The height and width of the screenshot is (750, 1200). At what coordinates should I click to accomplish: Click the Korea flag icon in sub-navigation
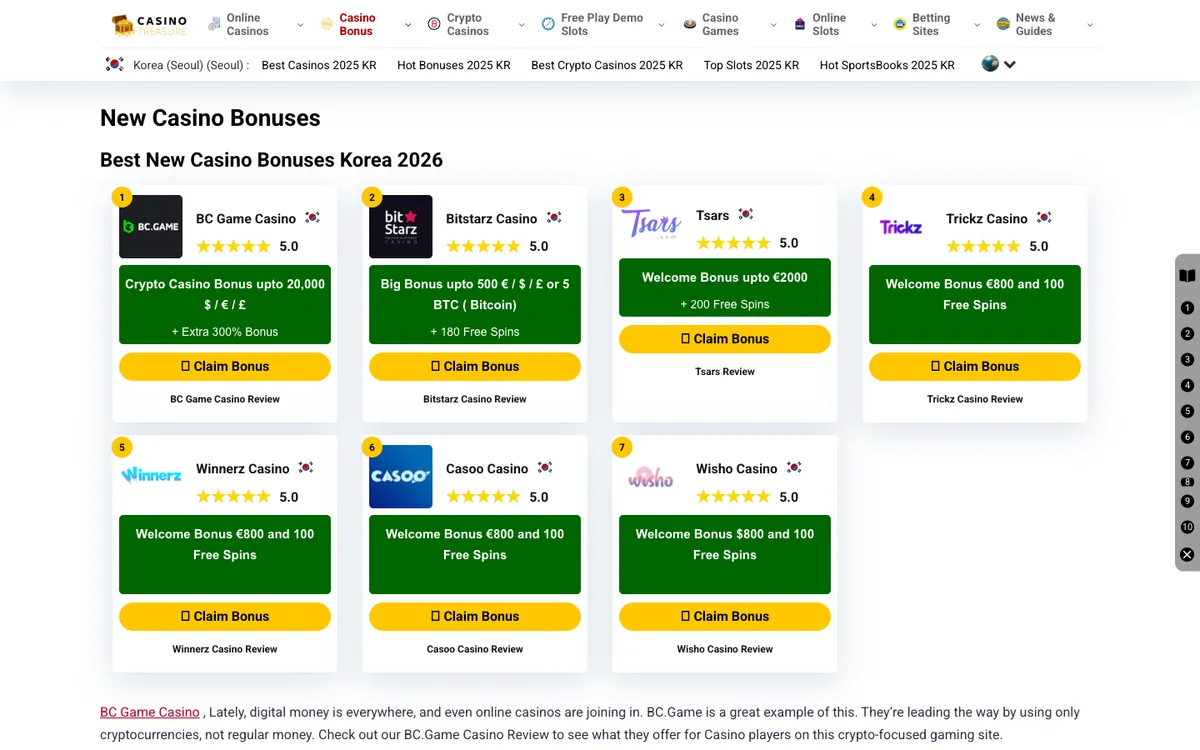click(x=115, y=65)
